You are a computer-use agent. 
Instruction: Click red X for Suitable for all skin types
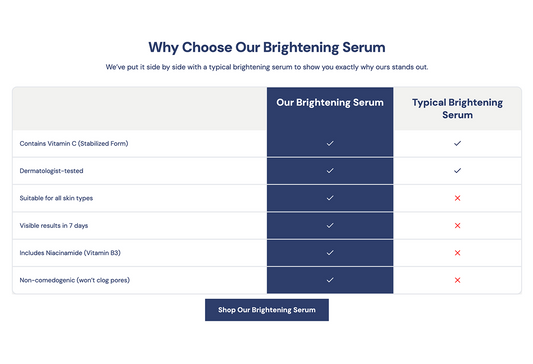[457, 198]
